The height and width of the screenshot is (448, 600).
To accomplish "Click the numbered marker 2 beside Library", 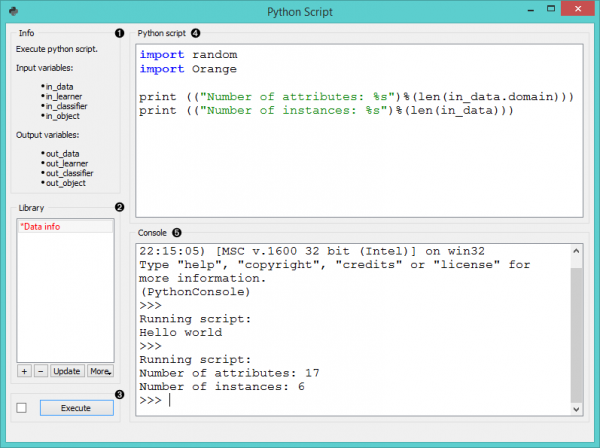I will [x=119, y=207].
